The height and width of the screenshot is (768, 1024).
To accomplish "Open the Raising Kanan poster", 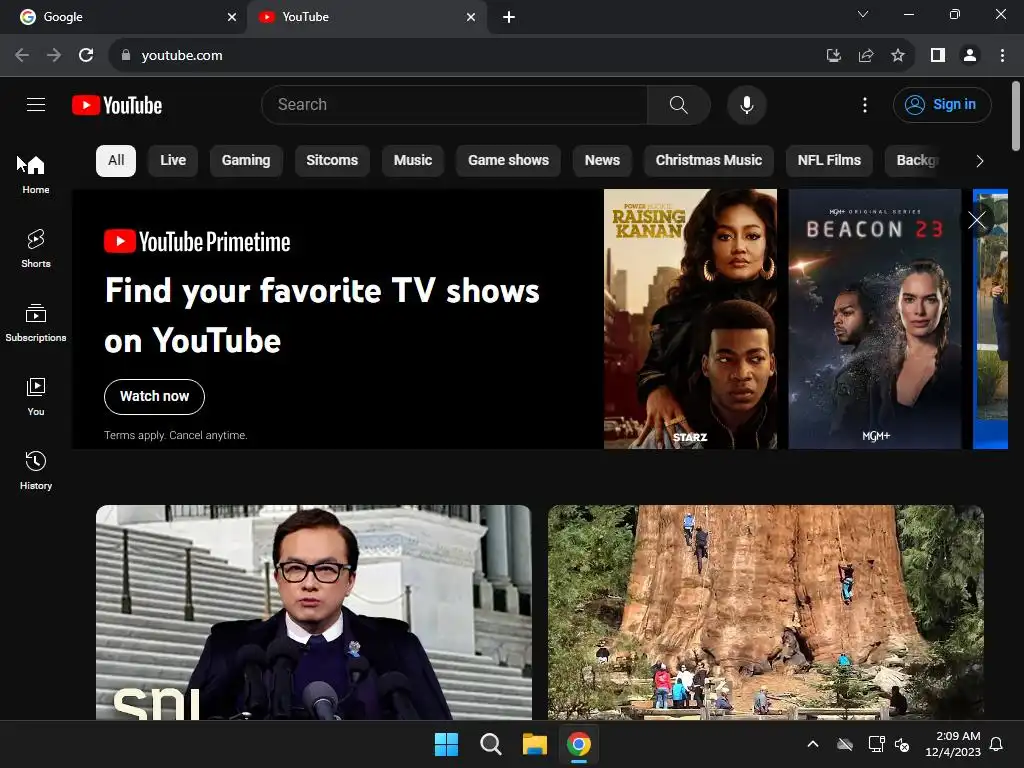I will point(690,319).
